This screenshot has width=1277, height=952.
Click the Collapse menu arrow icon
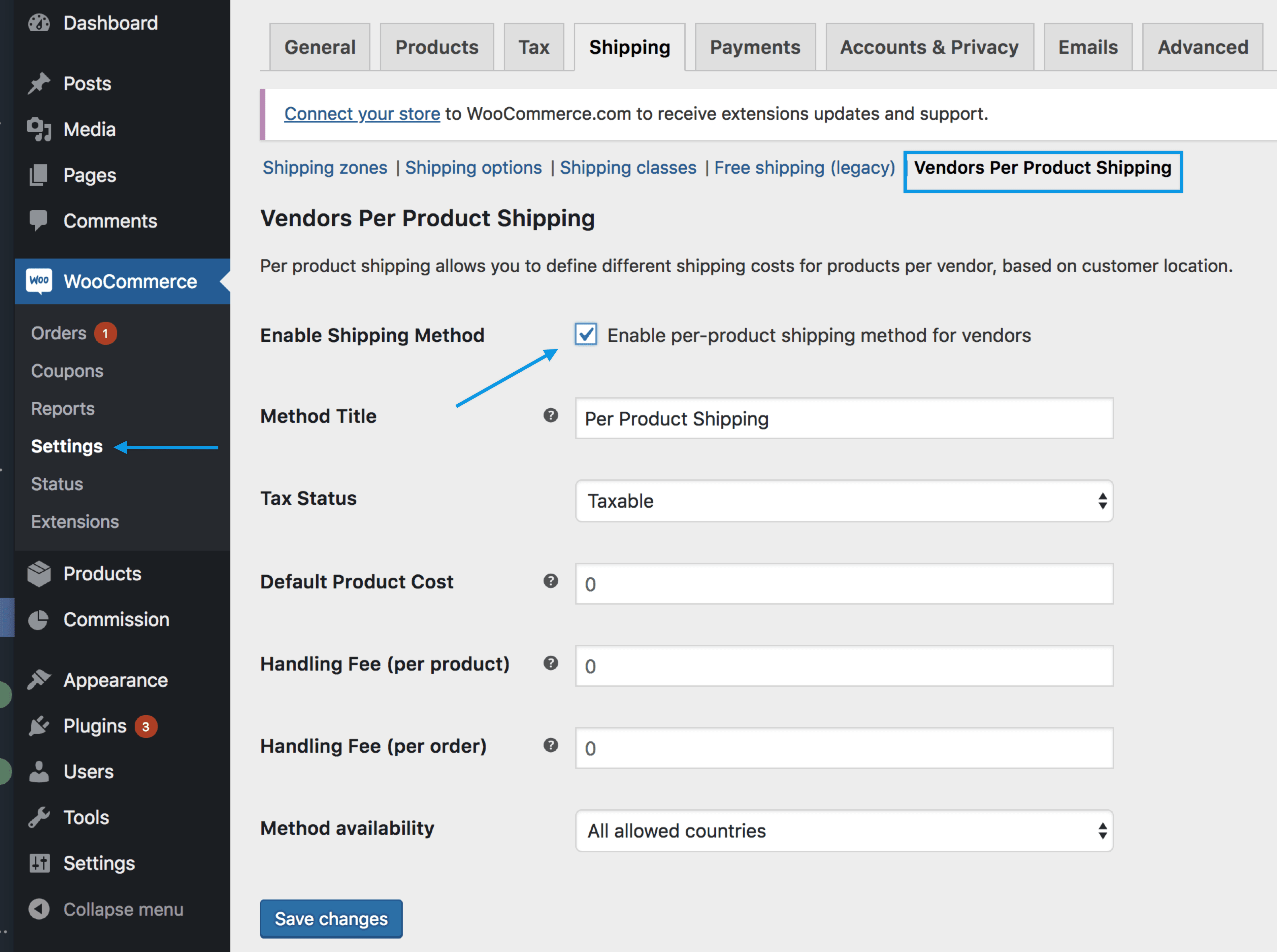click(x=39, y=909)
